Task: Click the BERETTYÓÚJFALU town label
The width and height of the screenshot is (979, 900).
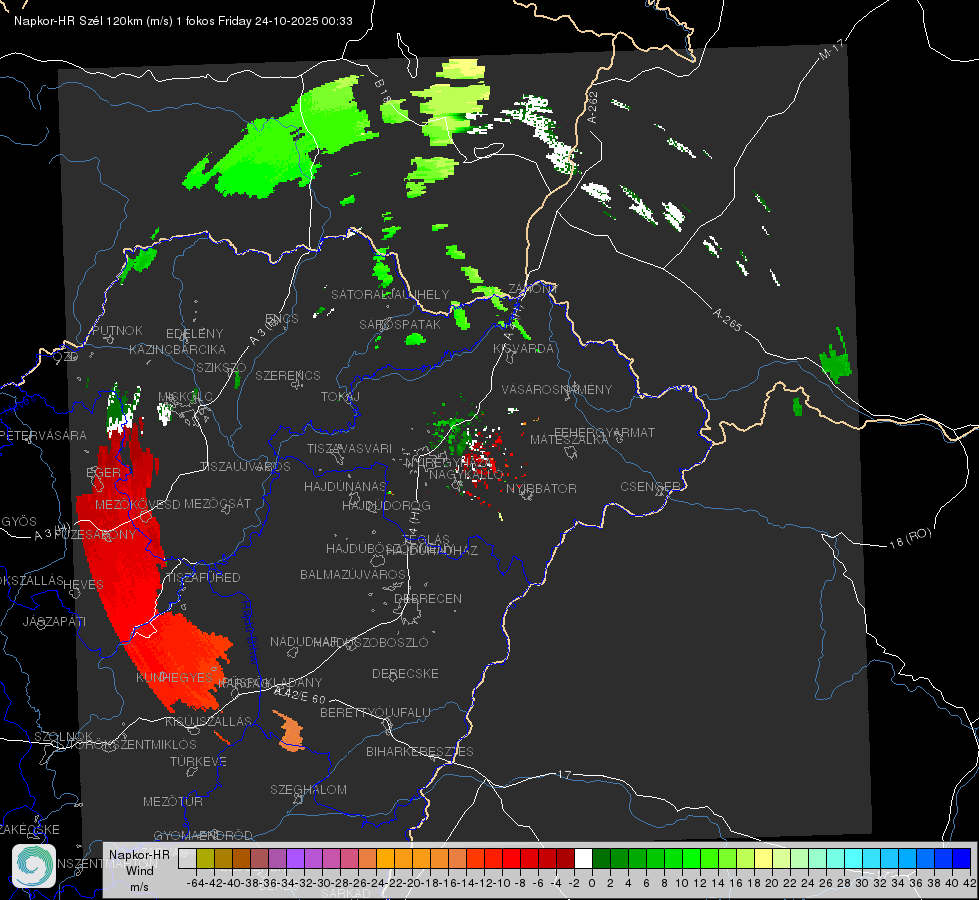Action: pyautogui.click(x=375, y=712)
